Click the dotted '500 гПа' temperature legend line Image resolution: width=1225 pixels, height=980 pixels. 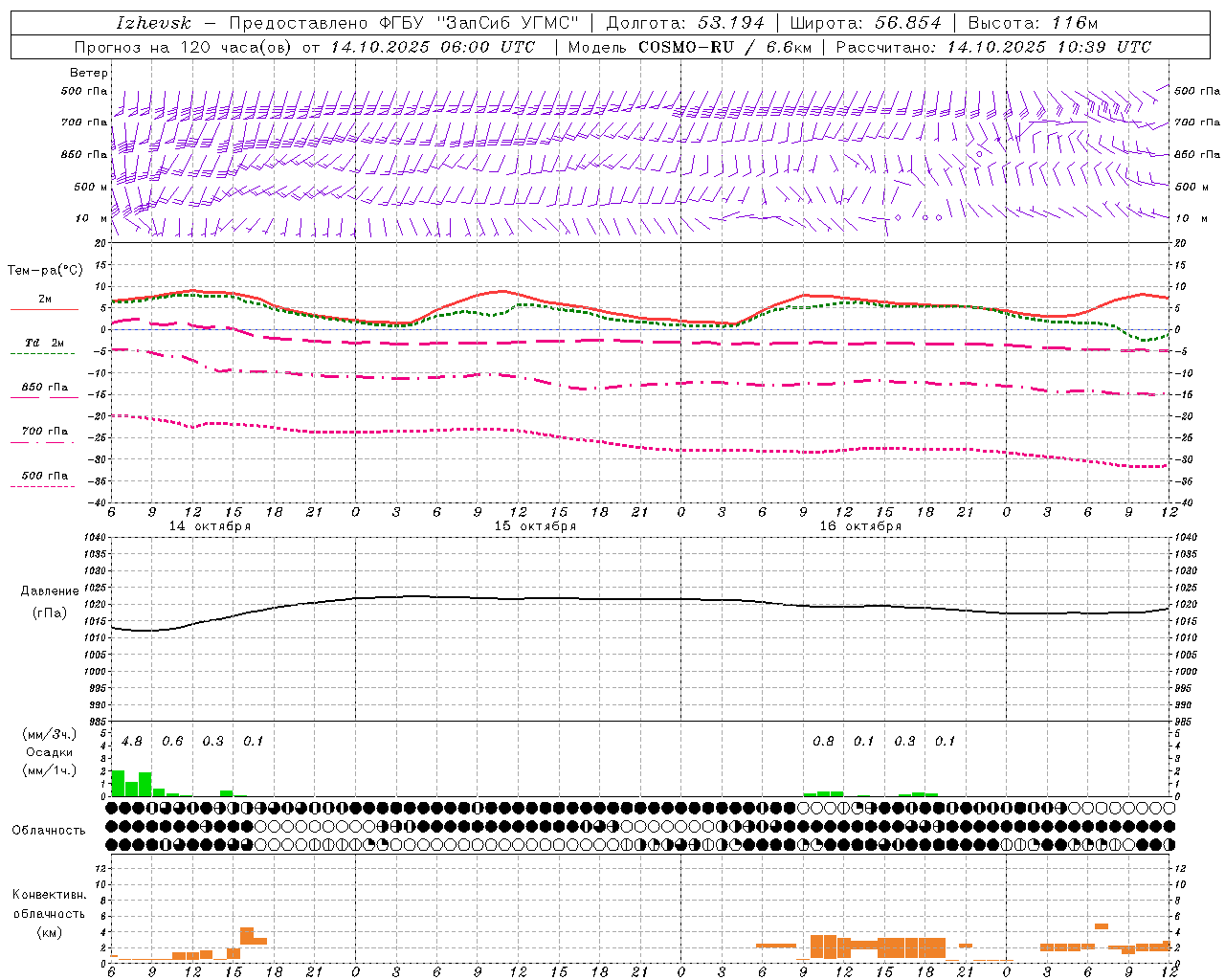pyautogui.click(x=44, y=486)
